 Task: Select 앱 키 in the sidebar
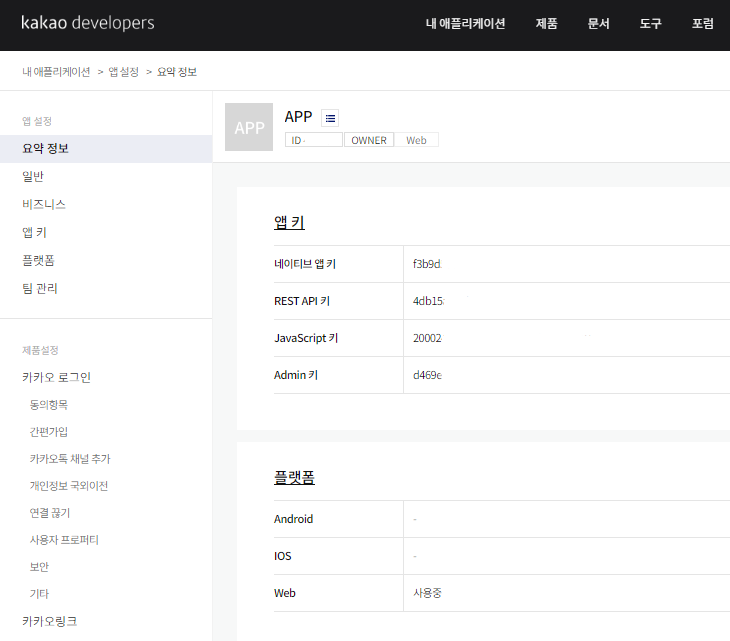(34, 232)
